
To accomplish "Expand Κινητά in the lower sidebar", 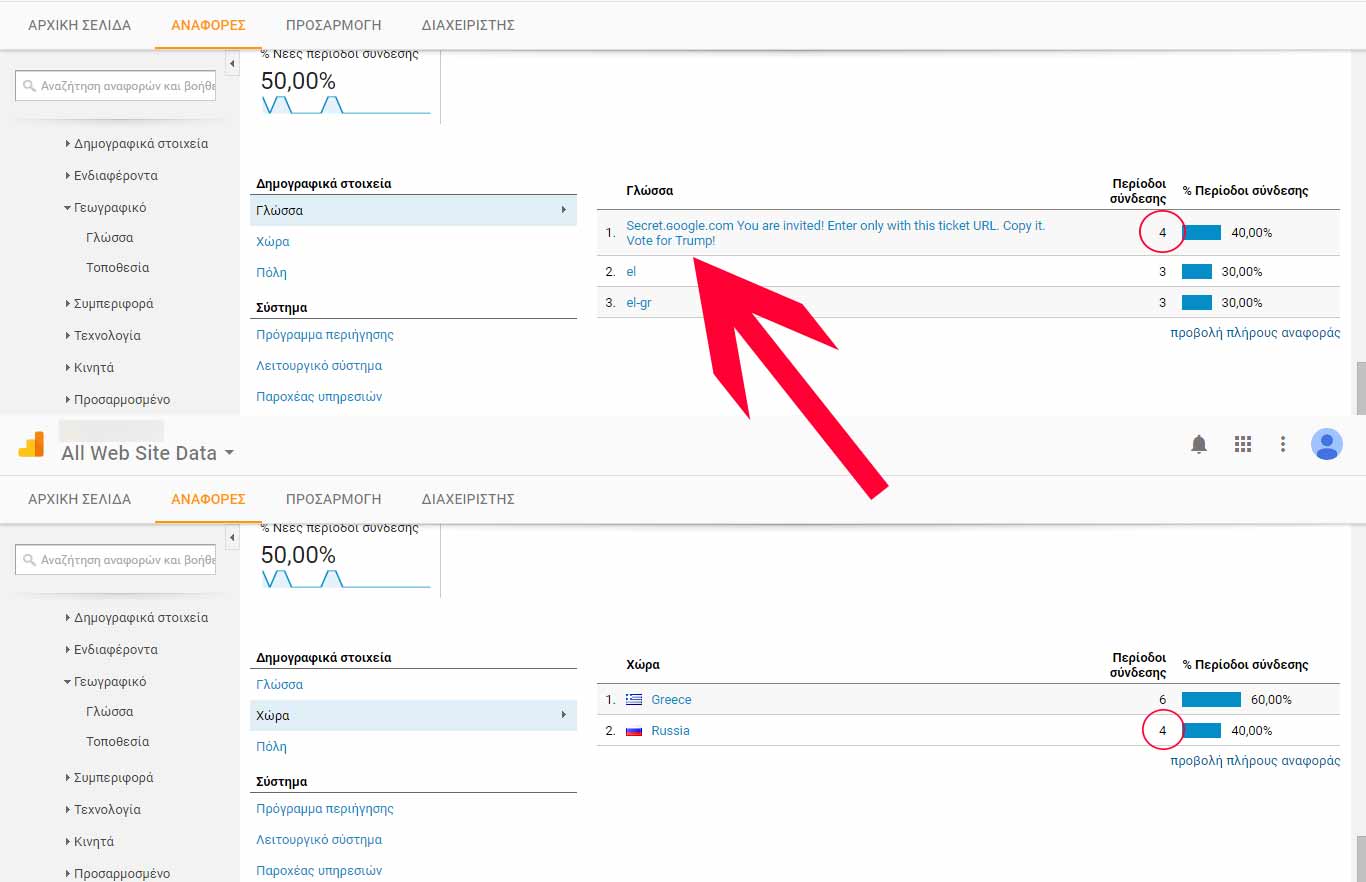I will tap(90, 842).
